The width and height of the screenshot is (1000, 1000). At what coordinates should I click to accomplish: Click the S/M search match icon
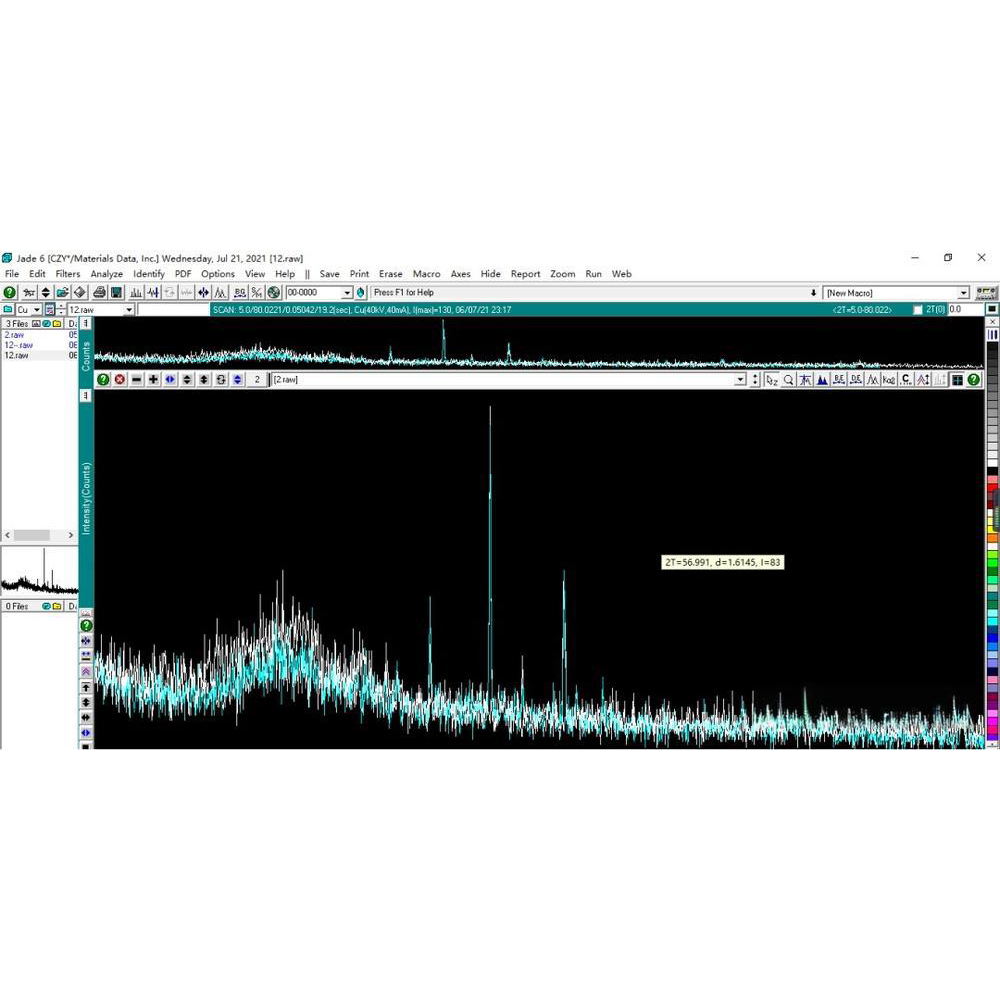256,293
